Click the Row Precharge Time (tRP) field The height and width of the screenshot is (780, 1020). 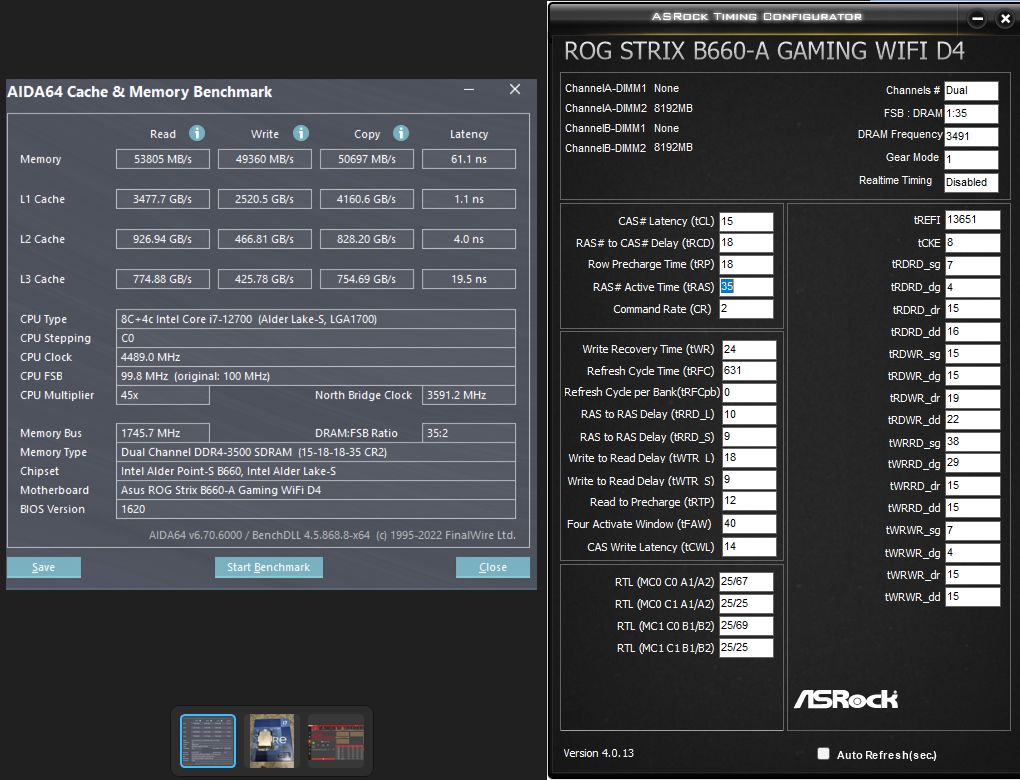point(746,265)
